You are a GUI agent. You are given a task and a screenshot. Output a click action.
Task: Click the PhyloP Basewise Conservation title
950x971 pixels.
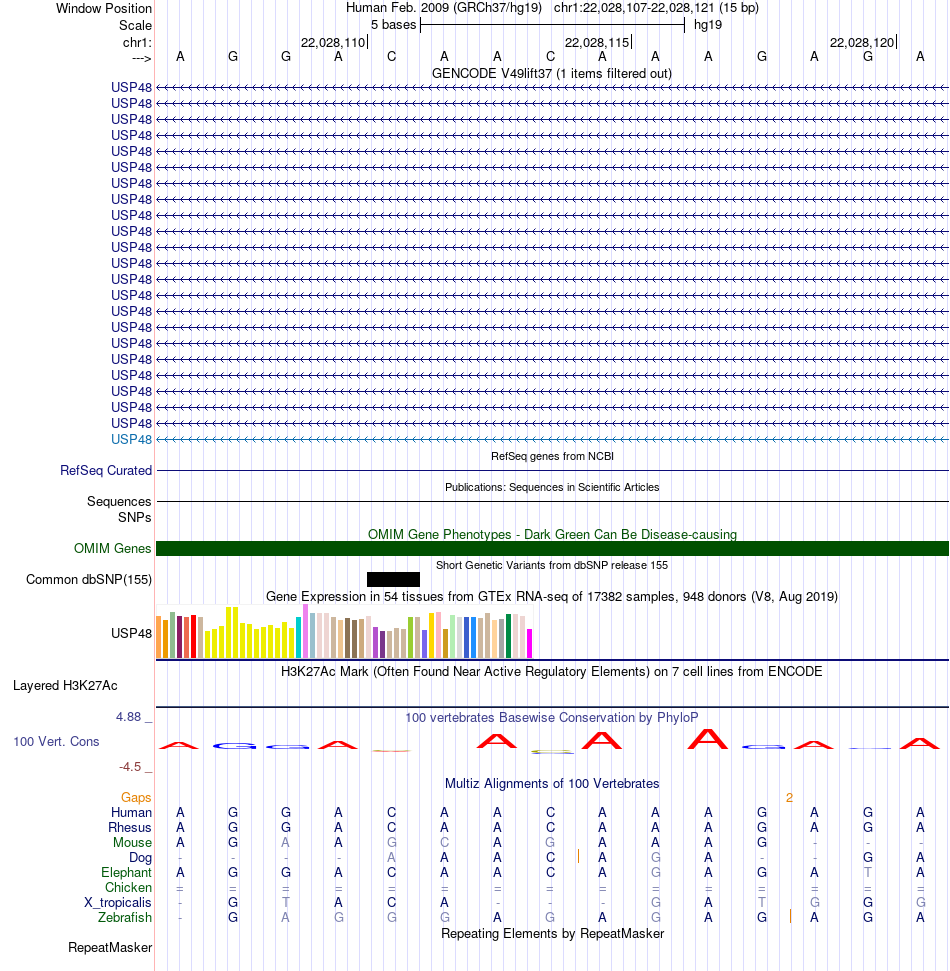[x=552, y=717]
